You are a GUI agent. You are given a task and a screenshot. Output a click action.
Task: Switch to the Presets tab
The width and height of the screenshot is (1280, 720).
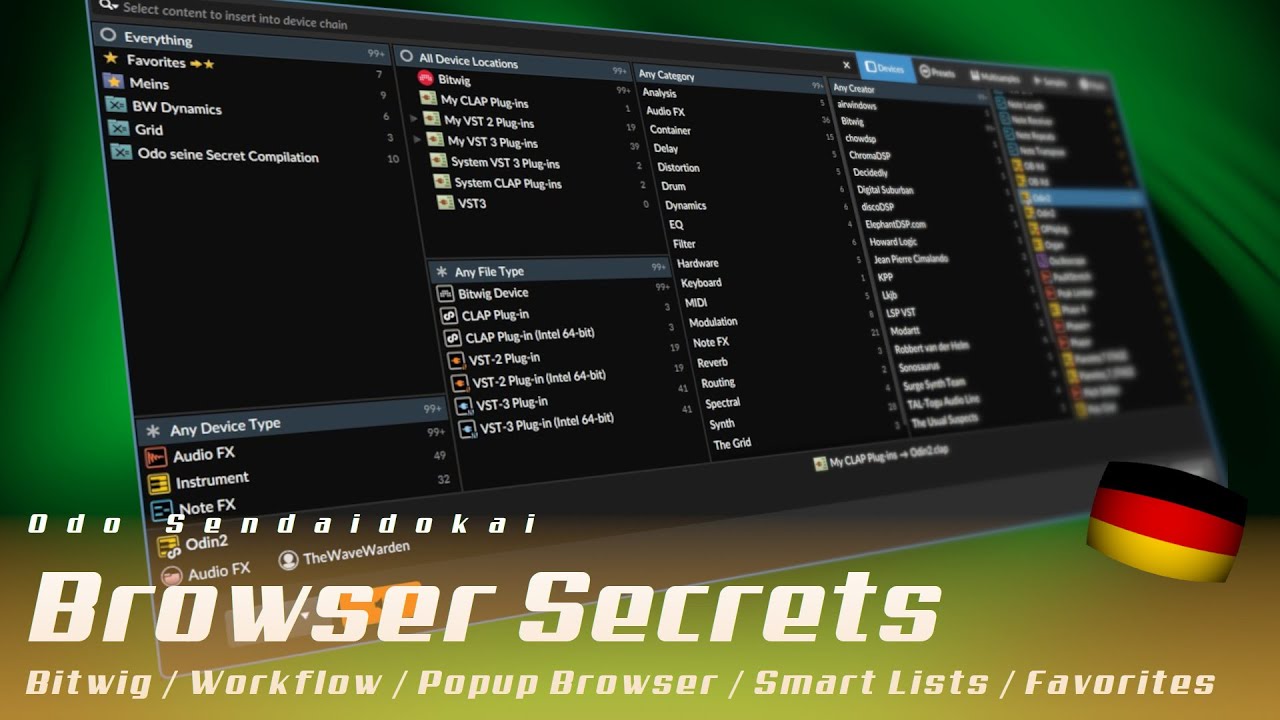click(x=938, y=73)
